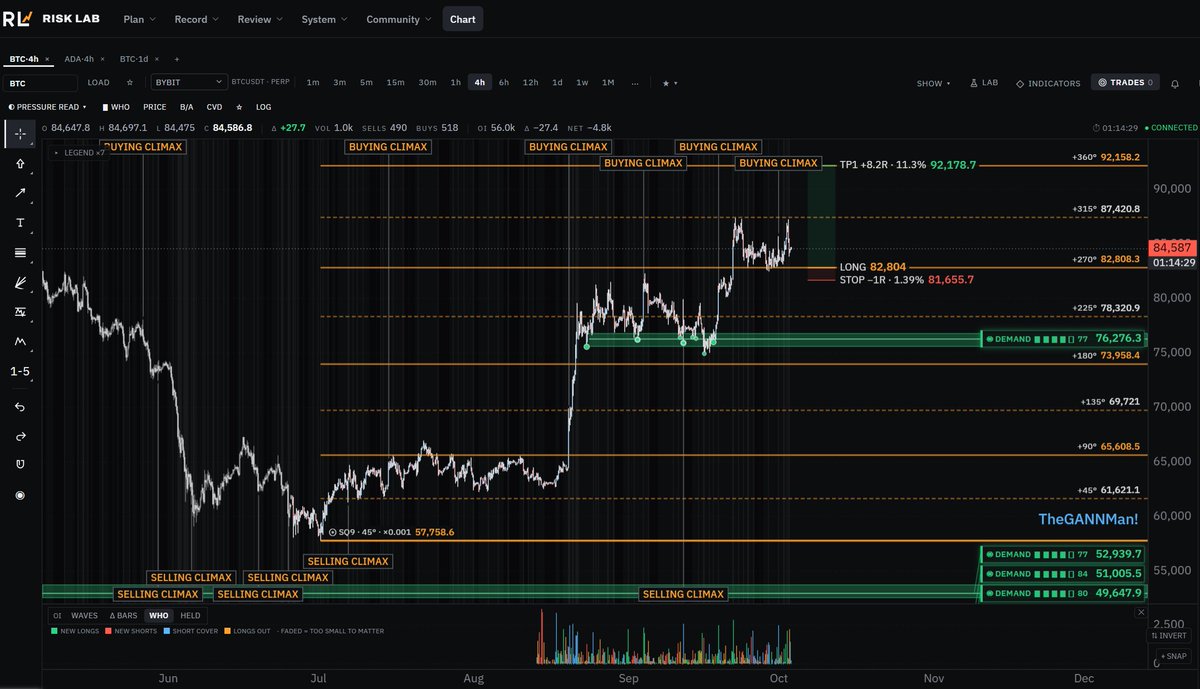This screenshot has width=1200, height=689.
Task: Click the INVERT scale button
Action: (1169, 636)
